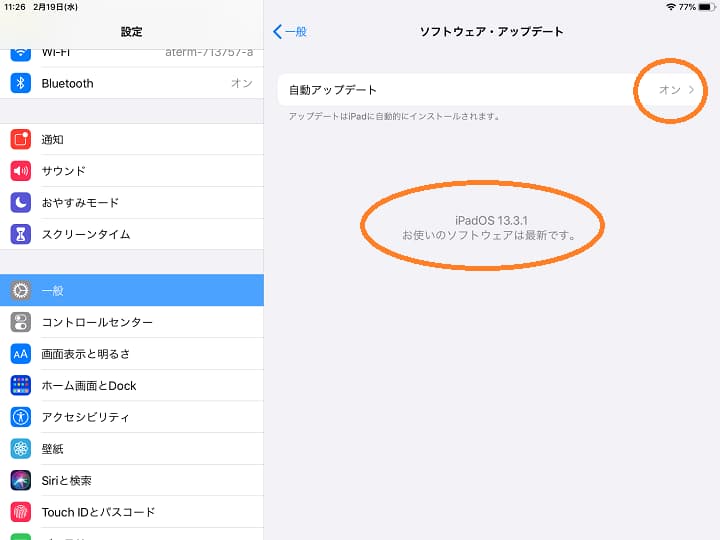Viewport: 720px width, 540px height.
Task: Open the 自動アップデート setting row
Action: point(489,90)
